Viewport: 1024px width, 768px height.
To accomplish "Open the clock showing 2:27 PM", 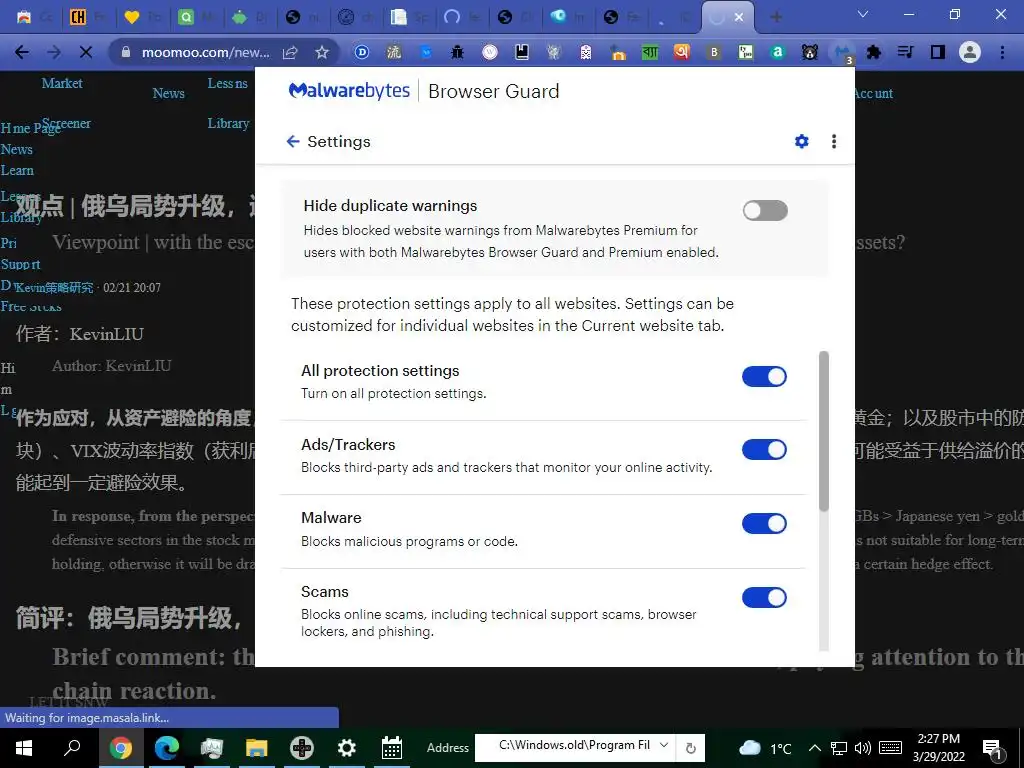I will (938, 748).
